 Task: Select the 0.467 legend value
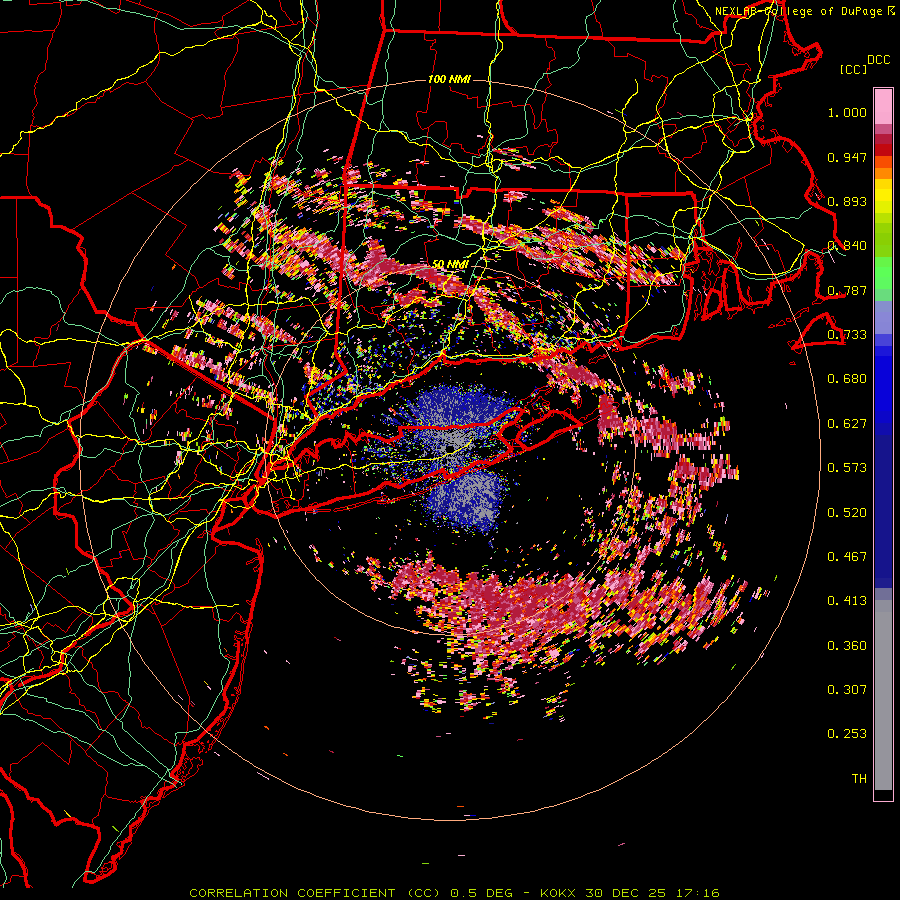[x=847, y=557]
